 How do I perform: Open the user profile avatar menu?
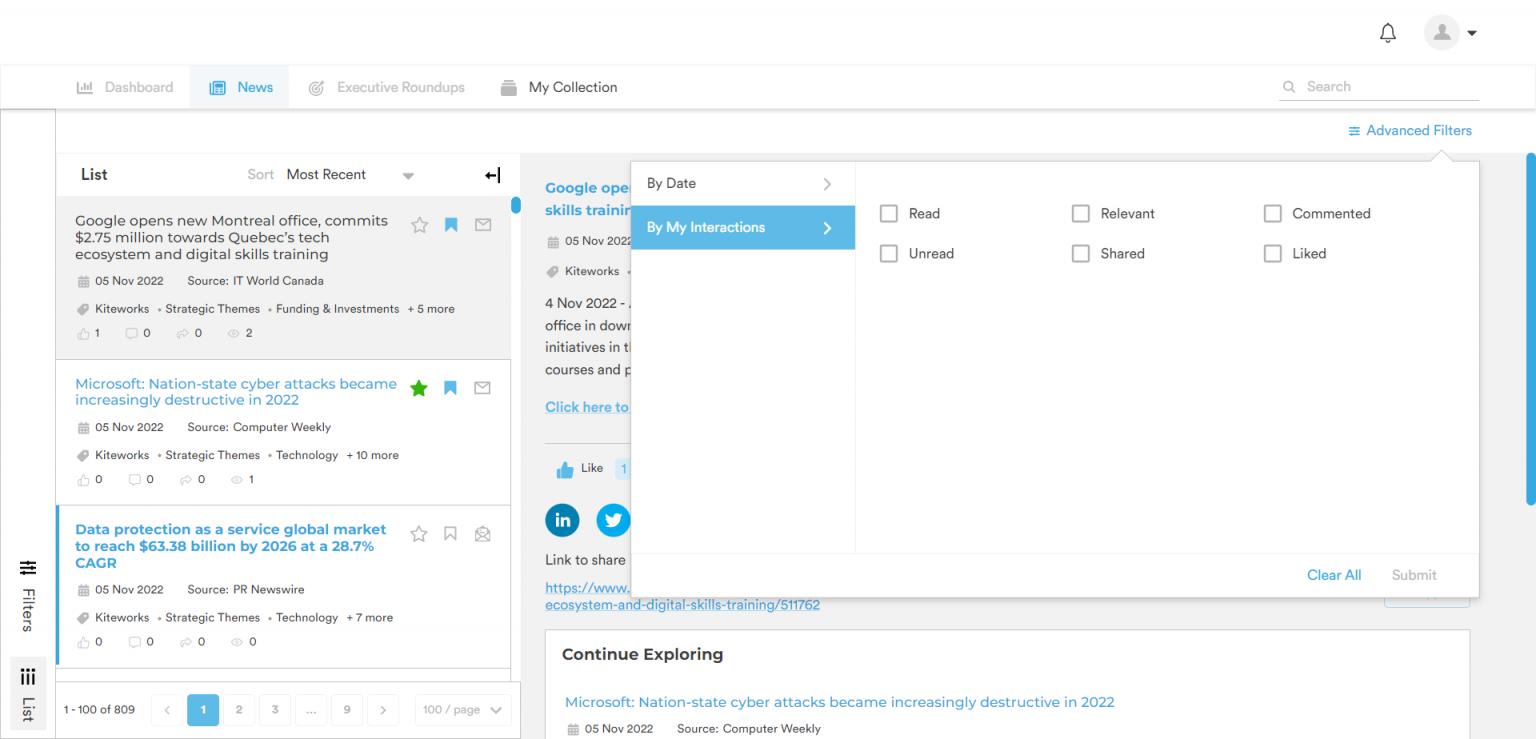pos(1441,33)
